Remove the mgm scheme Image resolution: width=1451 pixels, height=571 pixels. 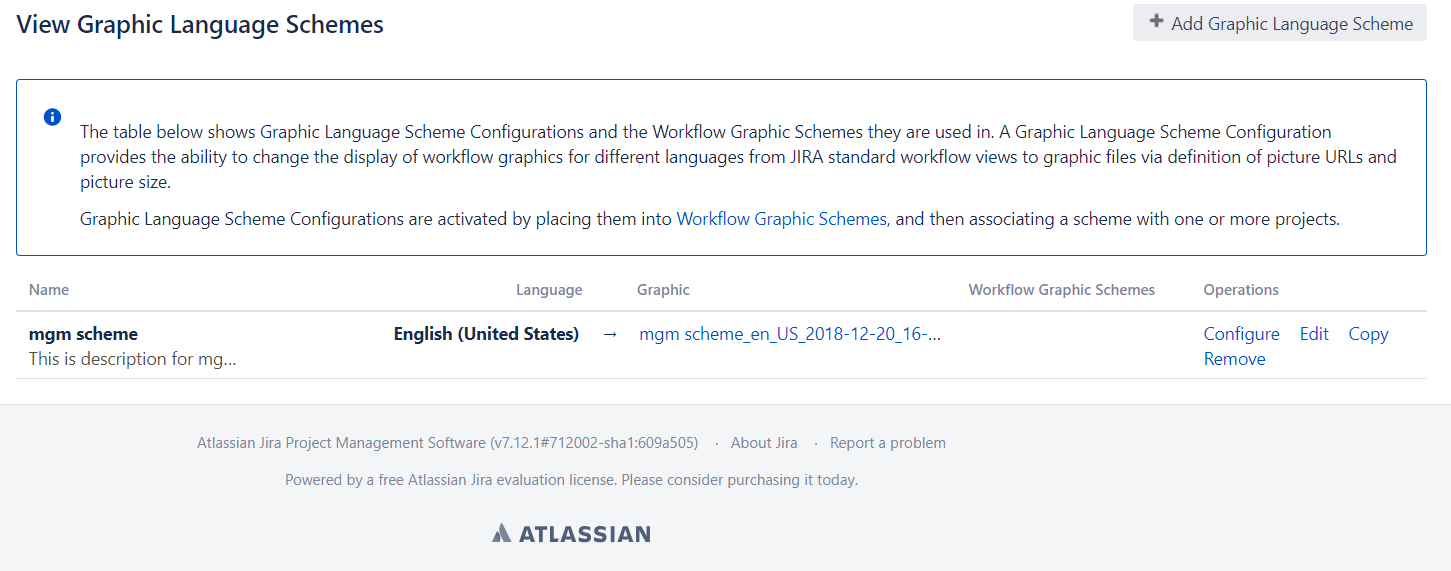tap(1234, 359)
